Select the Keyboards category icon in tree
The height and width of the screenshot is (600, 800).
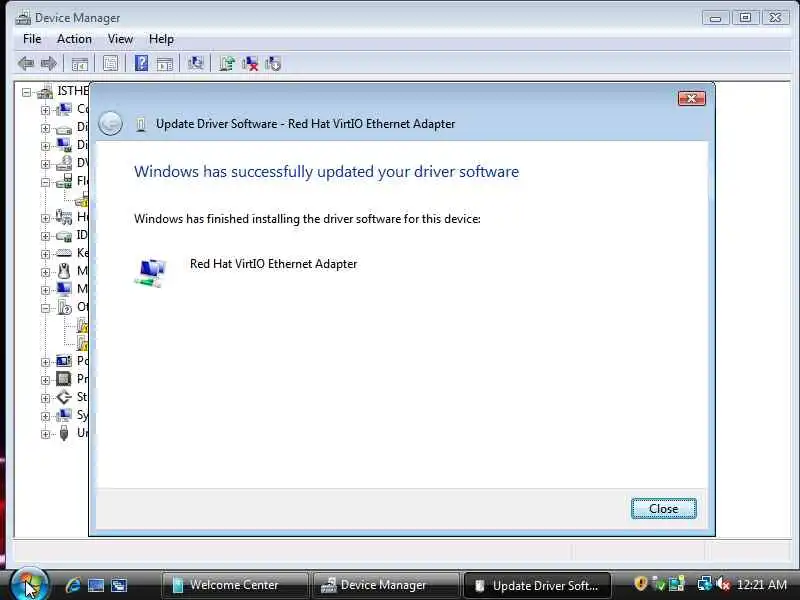pyautogui.click(x=64, y=253)
